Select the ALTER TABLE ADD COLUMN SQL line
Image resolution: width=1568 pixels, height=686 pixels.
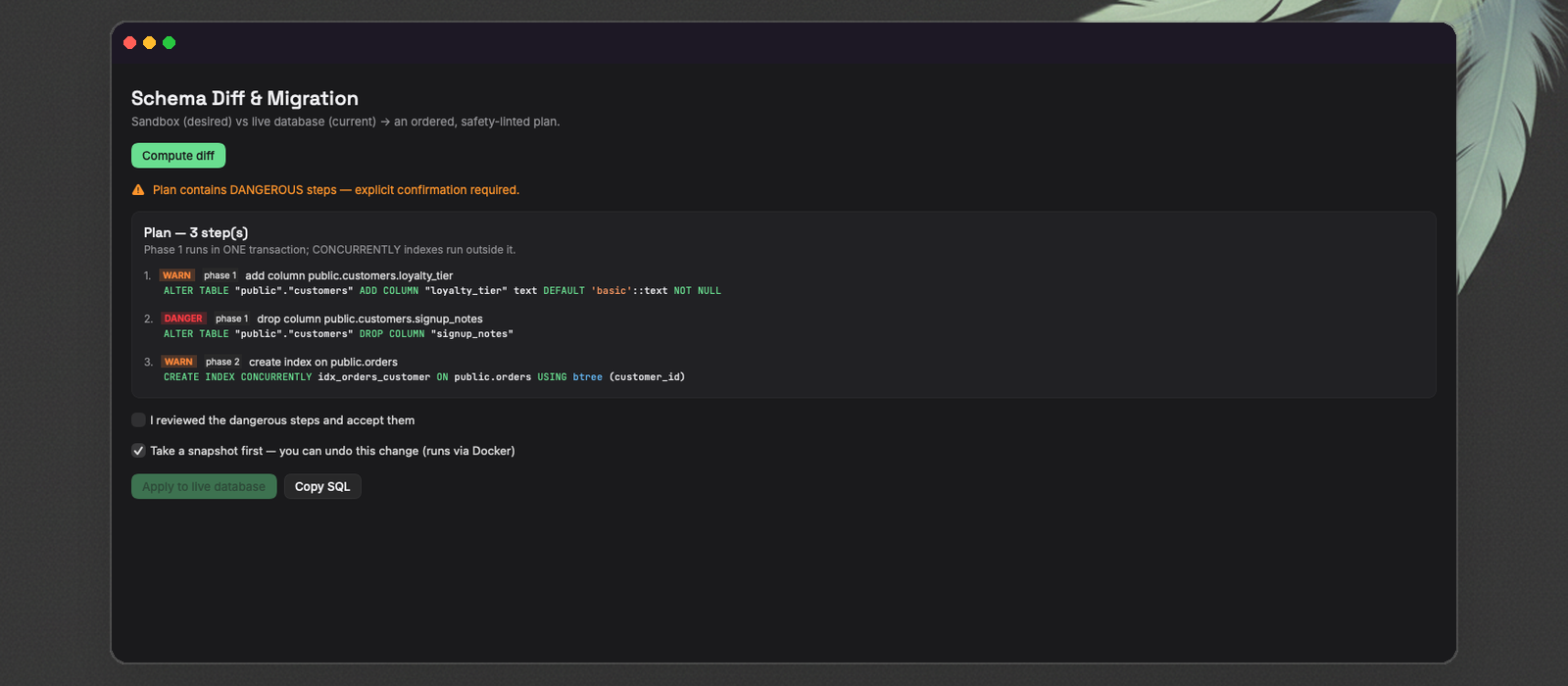point(442,291)
